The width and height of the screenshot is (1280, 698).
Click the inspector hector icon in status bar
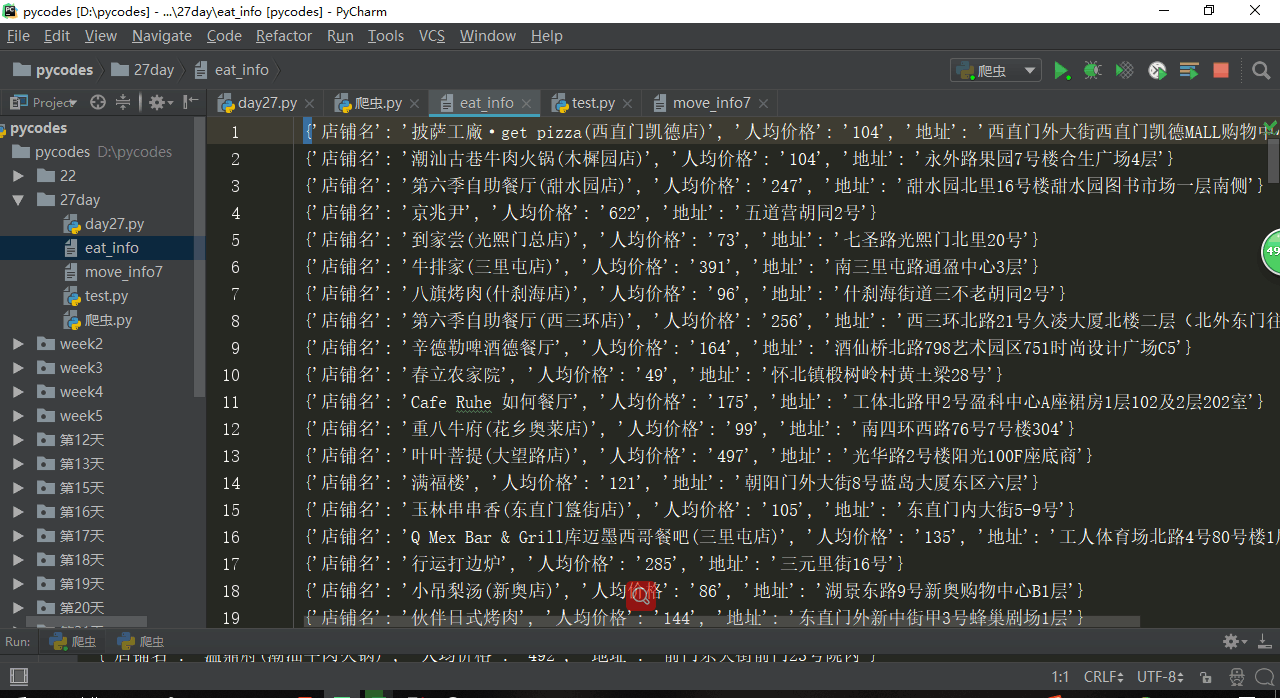1239,677
